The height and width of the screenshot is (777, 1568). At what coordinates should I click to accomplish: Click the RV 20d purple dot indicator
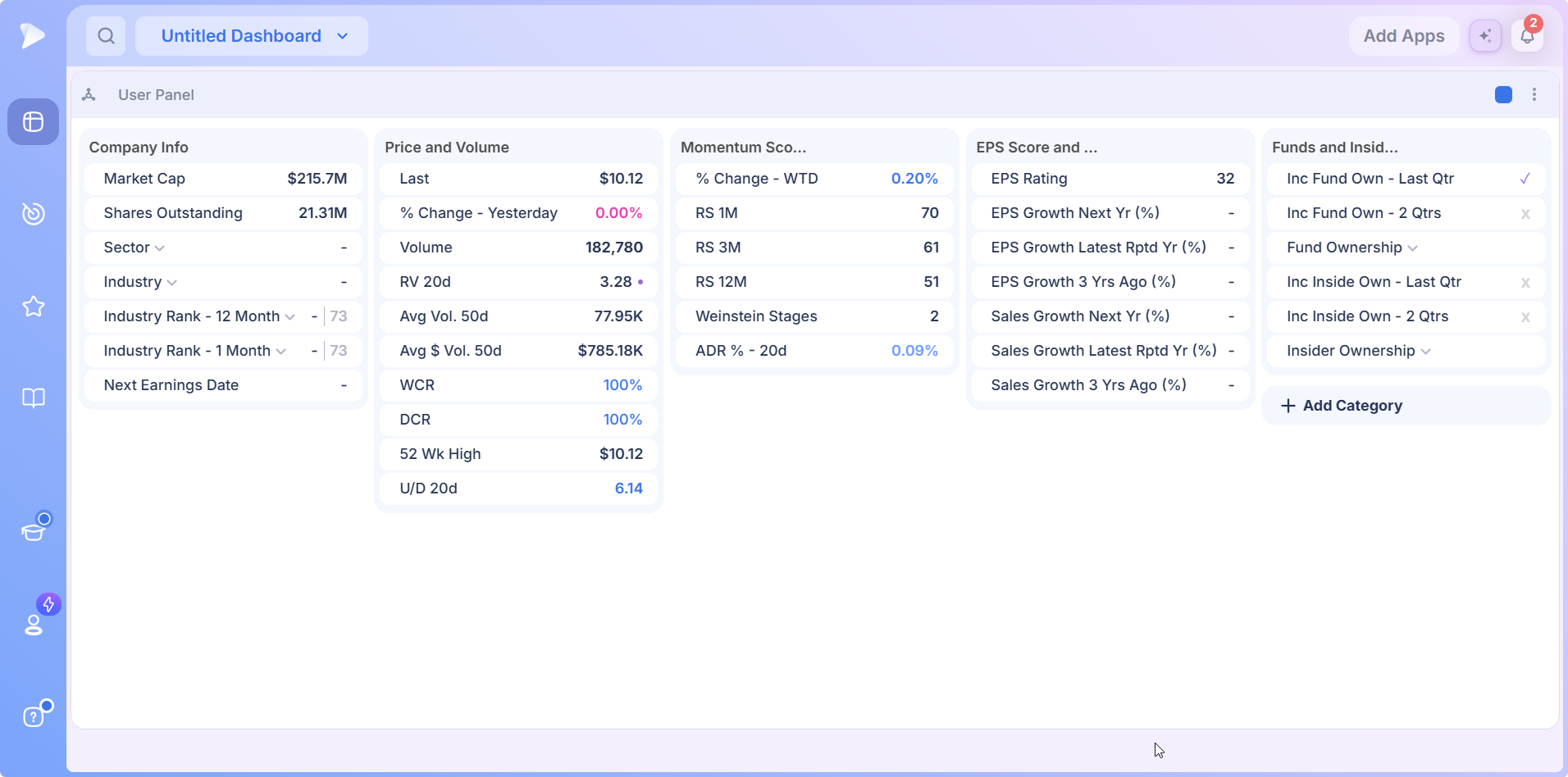click(x=640, y=282)
